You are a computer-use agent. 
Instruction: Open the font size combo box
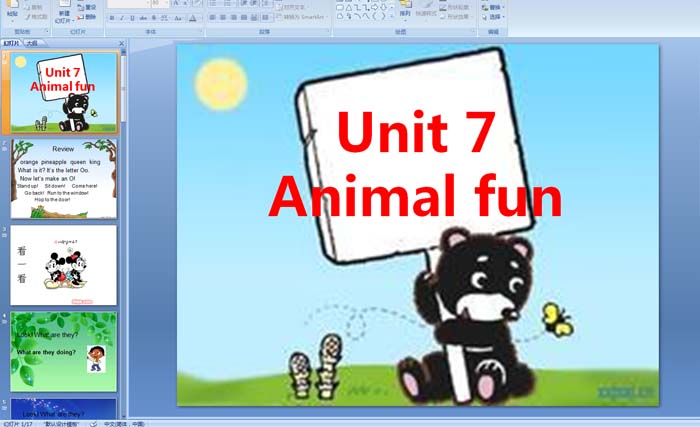160,3
